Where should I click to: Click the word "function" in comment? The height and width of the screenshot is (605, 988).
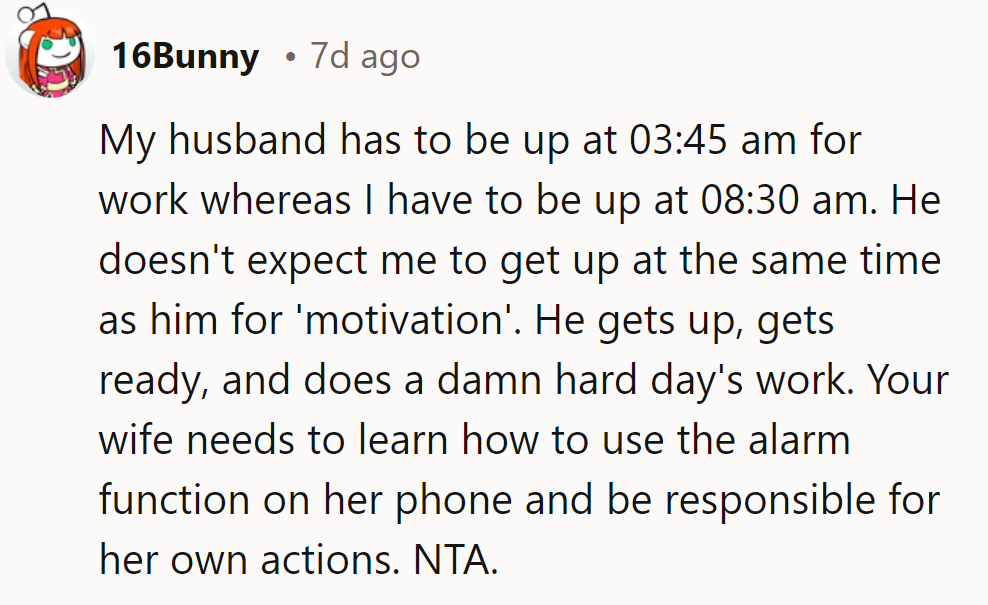(x=170, y=501)
